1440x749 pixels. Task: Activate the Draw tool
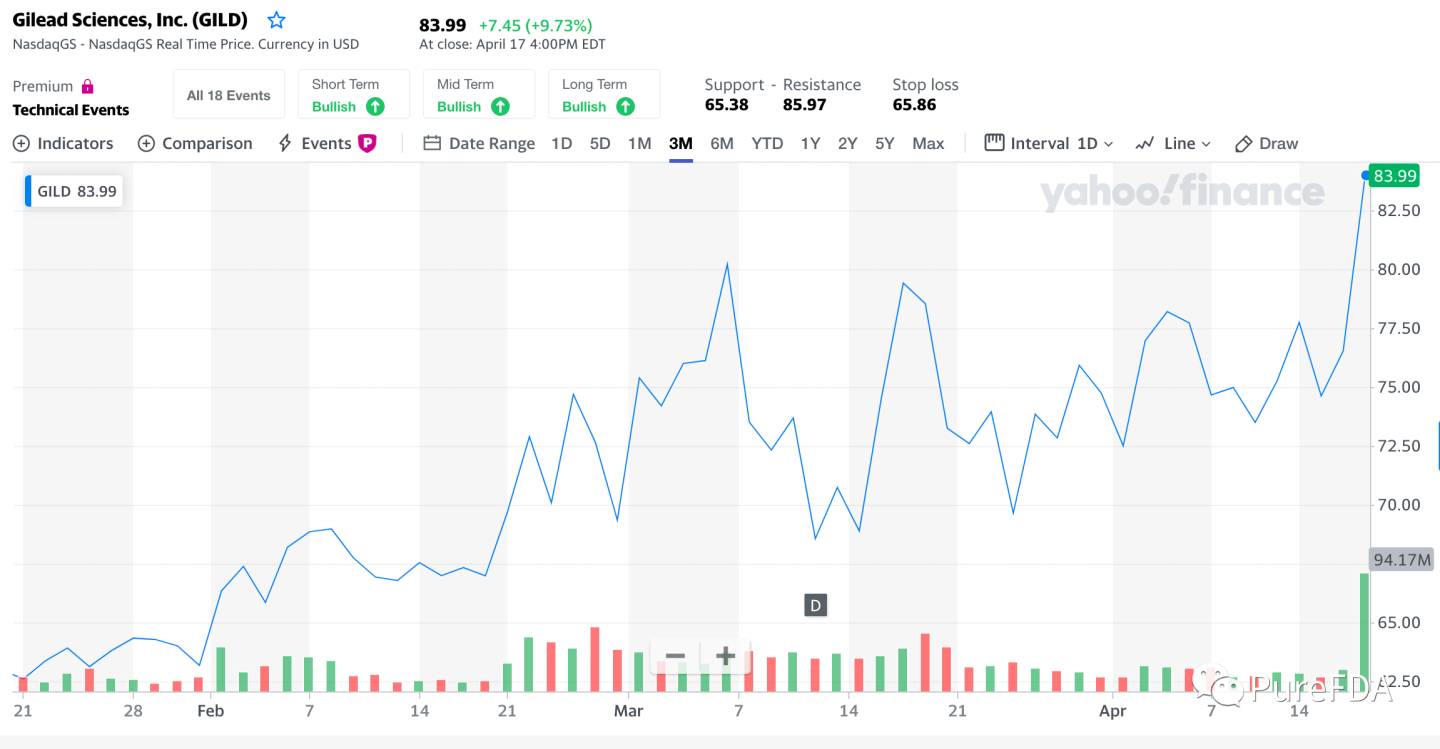click(1267, 144)
